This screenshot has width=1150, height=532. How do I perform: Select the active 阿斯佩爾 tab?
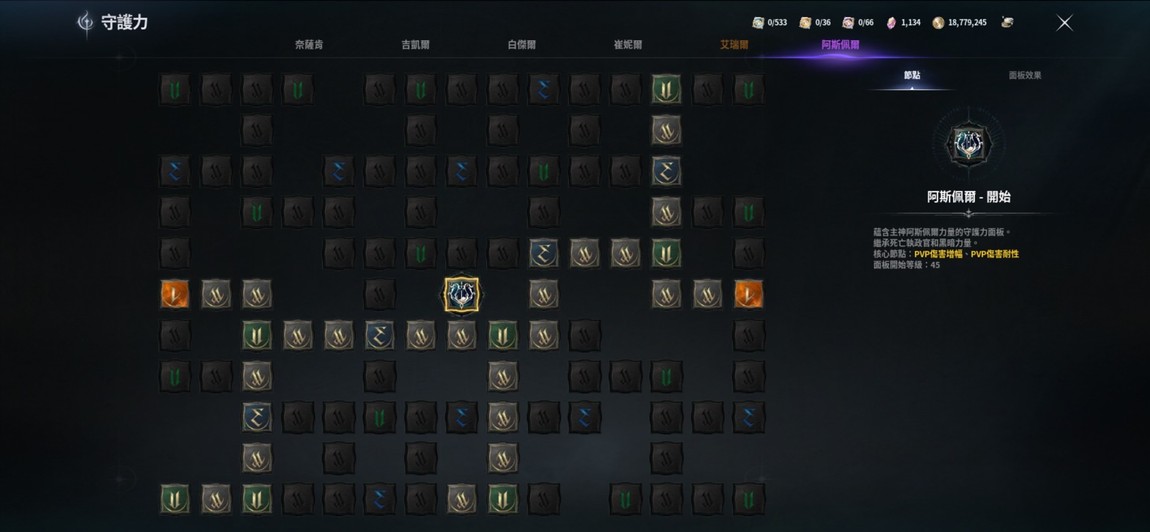coord(840,45)
